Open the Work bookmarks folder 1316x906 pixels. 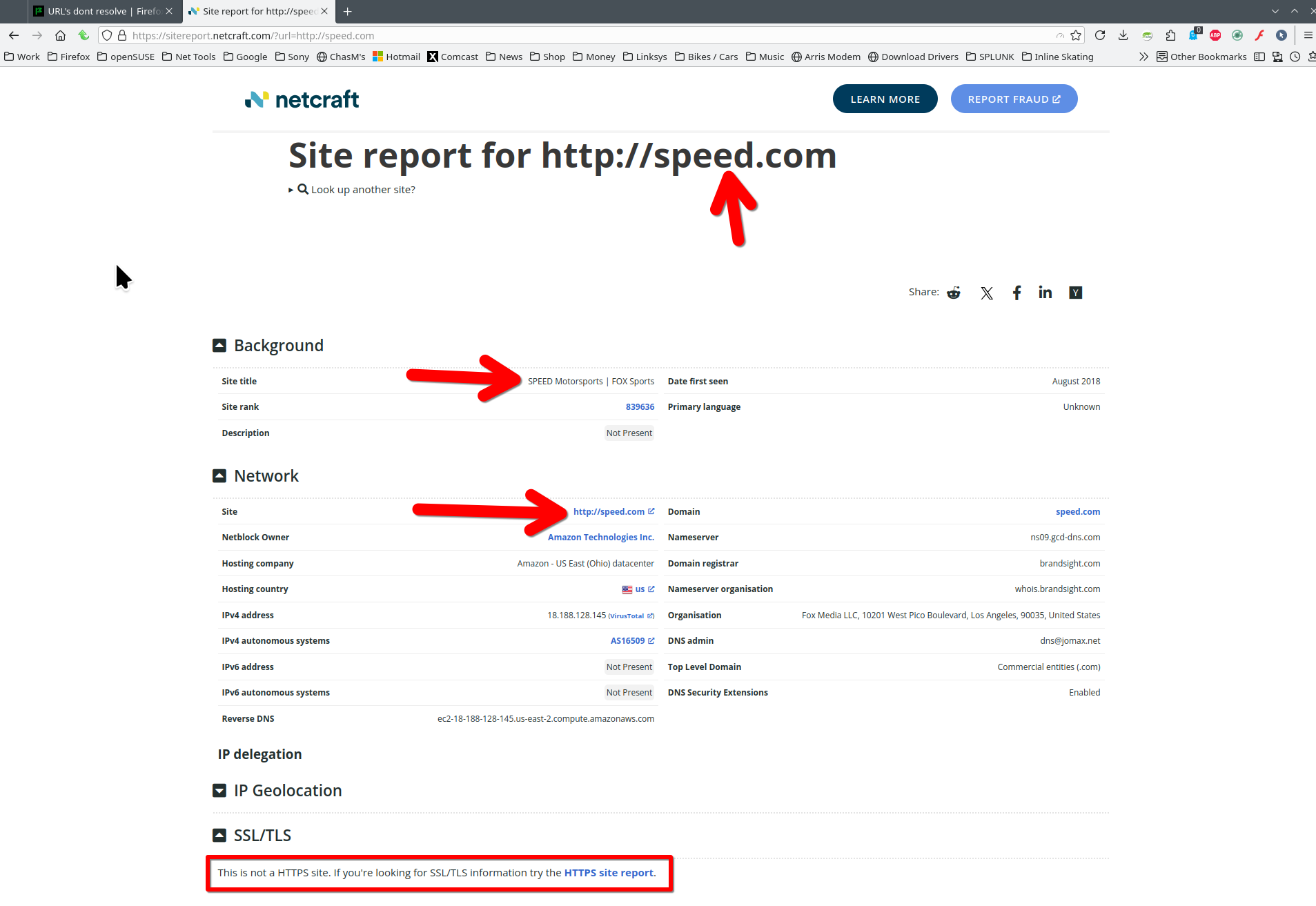[22, 57]
